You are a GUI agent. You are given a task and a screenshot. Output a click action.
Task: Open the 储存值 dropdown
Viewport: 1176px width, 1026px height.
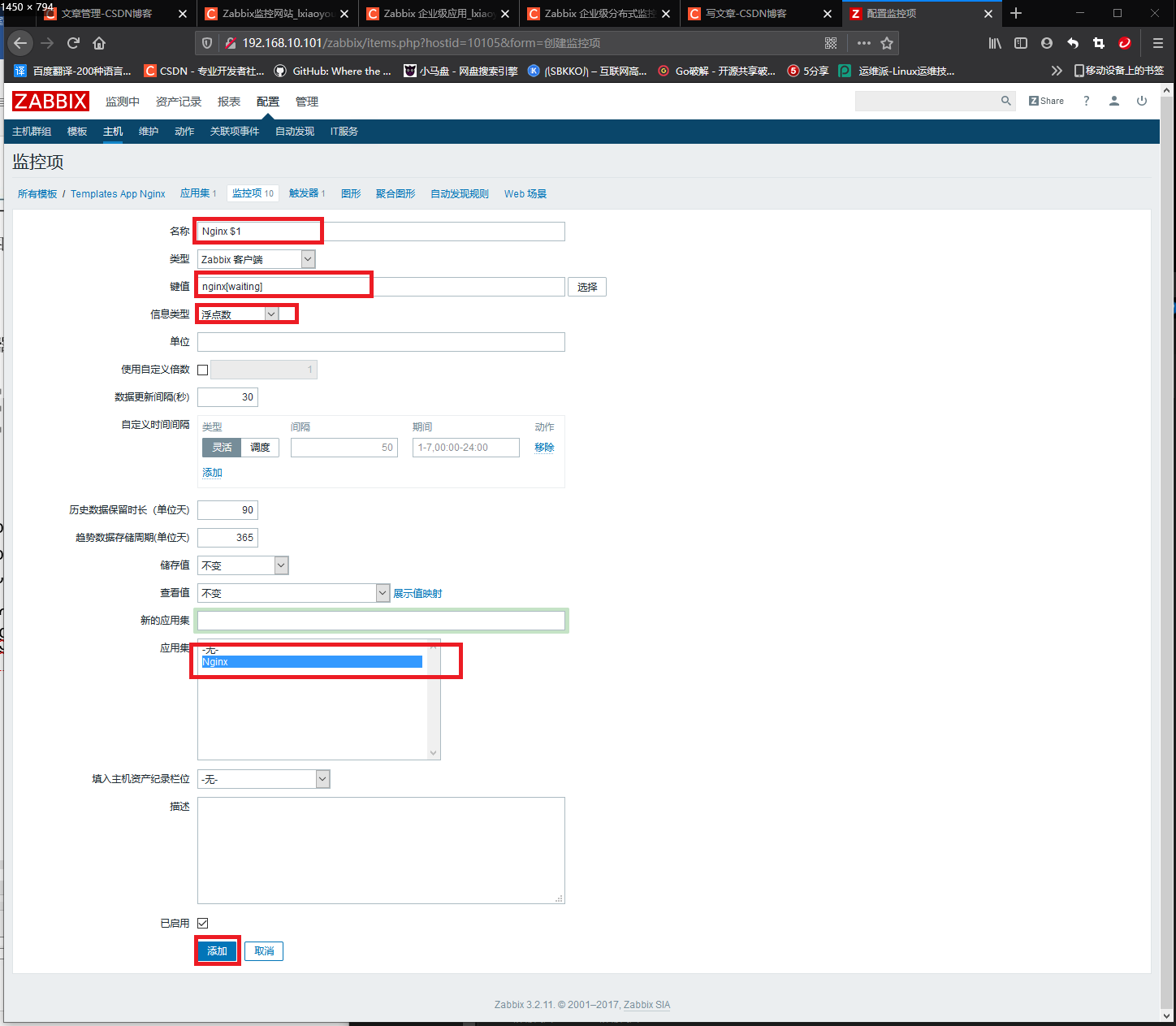point(243,565)
